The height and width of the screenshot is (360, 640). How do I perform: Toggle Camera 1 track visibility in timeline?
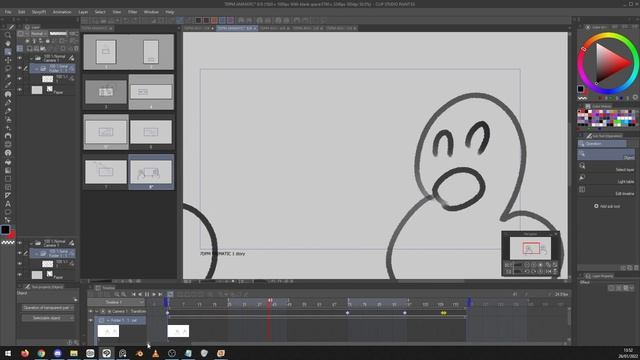(x=91, y=311)
